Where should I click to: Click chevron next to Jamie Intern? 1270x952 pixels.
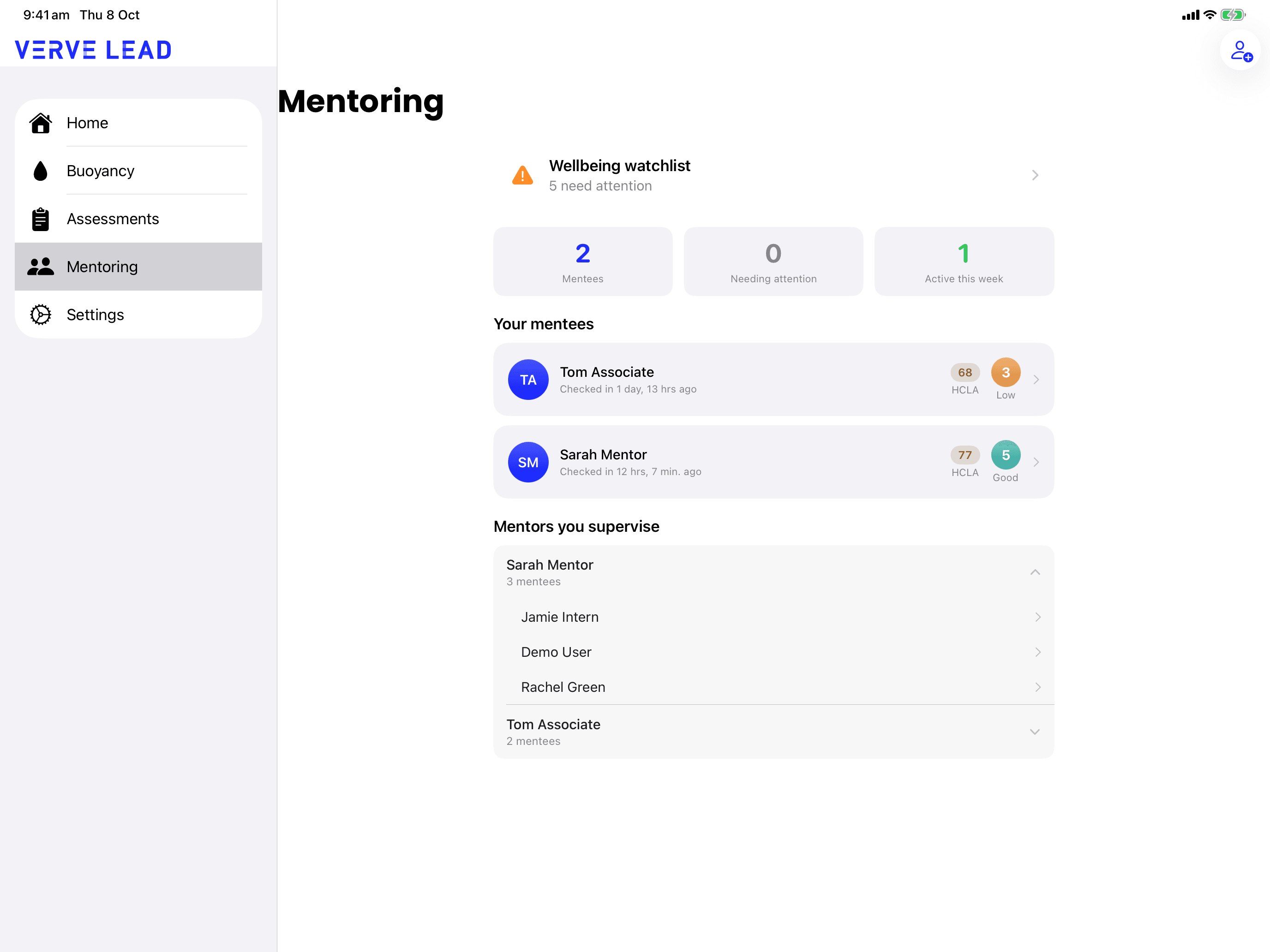pos(1038,617)
